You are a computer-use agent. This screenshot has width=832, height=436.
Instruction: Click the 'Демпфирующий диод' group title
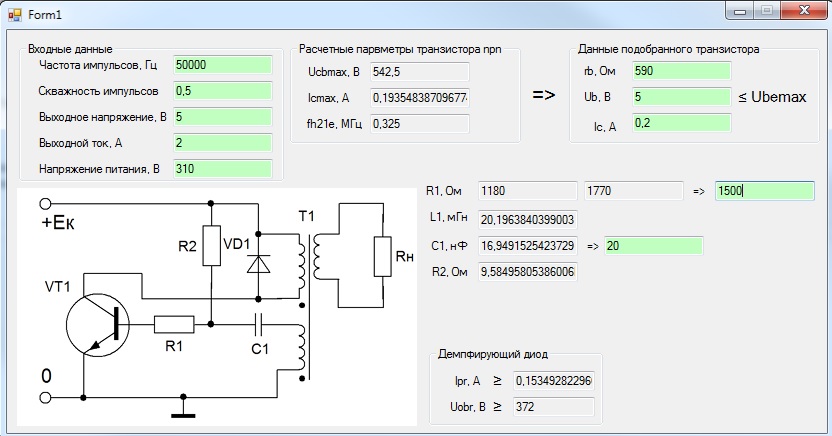[x=492, y=354]
